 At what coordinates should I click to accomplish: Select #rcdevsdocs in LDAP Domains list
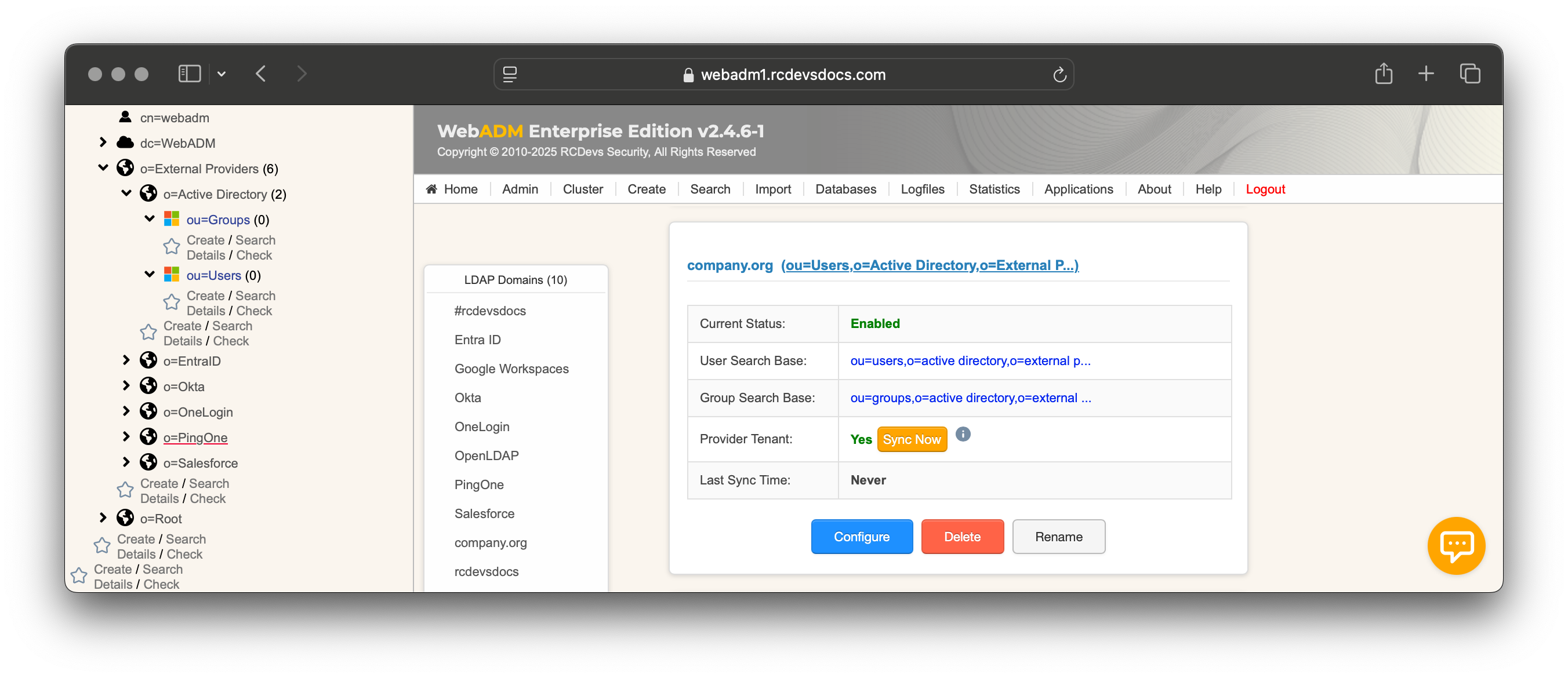[x=490, y=311]
